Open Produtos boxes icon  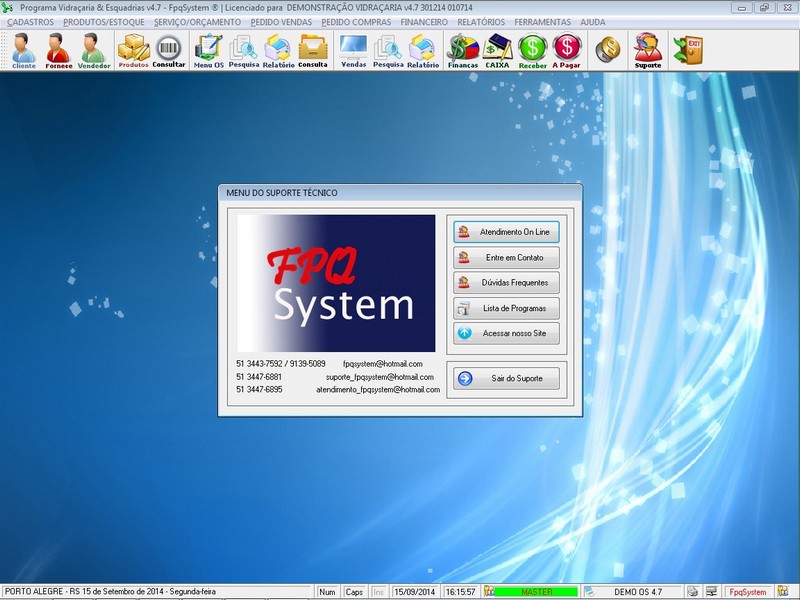133,50
